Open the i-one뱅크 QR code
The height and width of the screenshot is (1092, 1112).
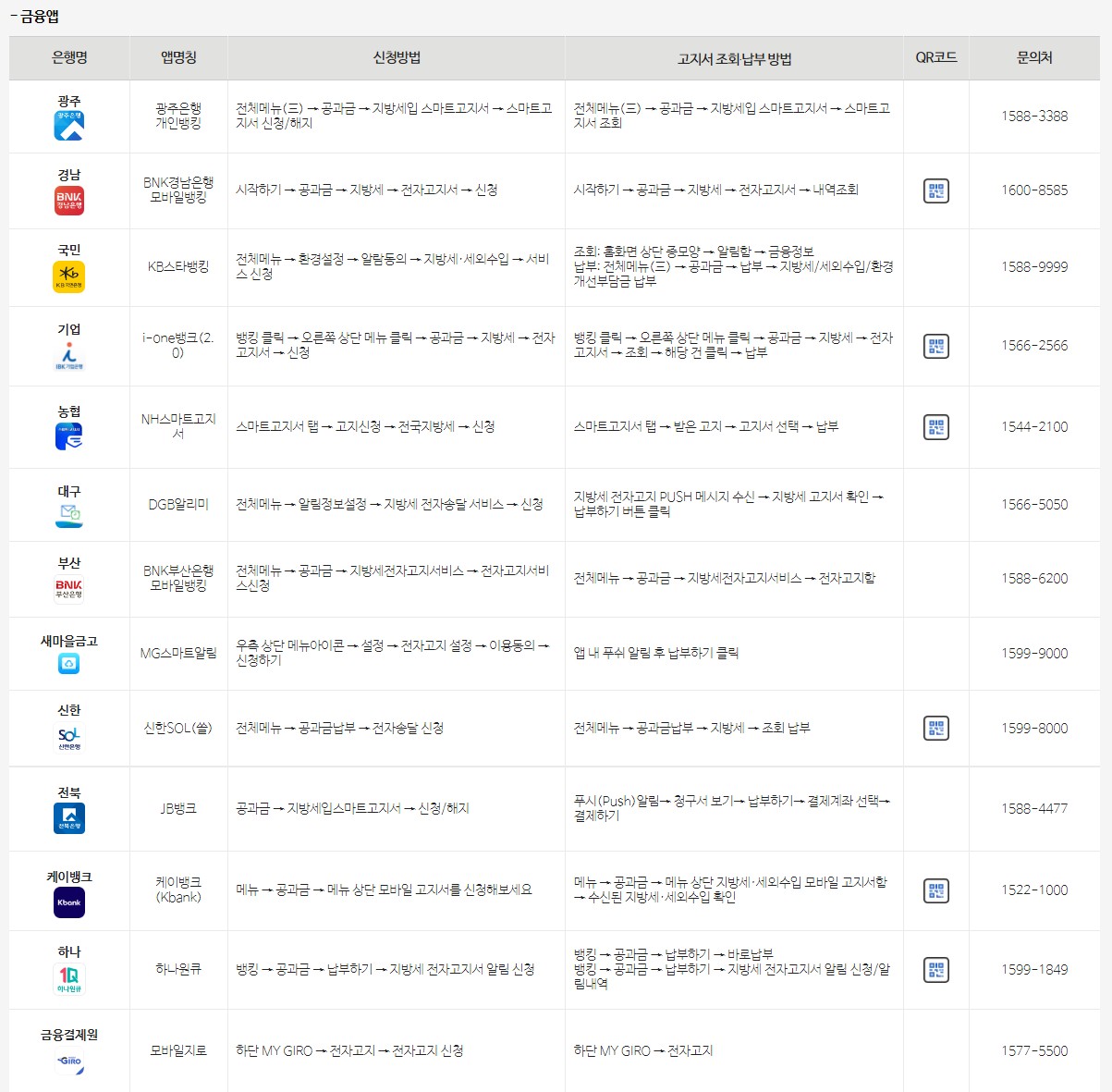pos(935,346)
